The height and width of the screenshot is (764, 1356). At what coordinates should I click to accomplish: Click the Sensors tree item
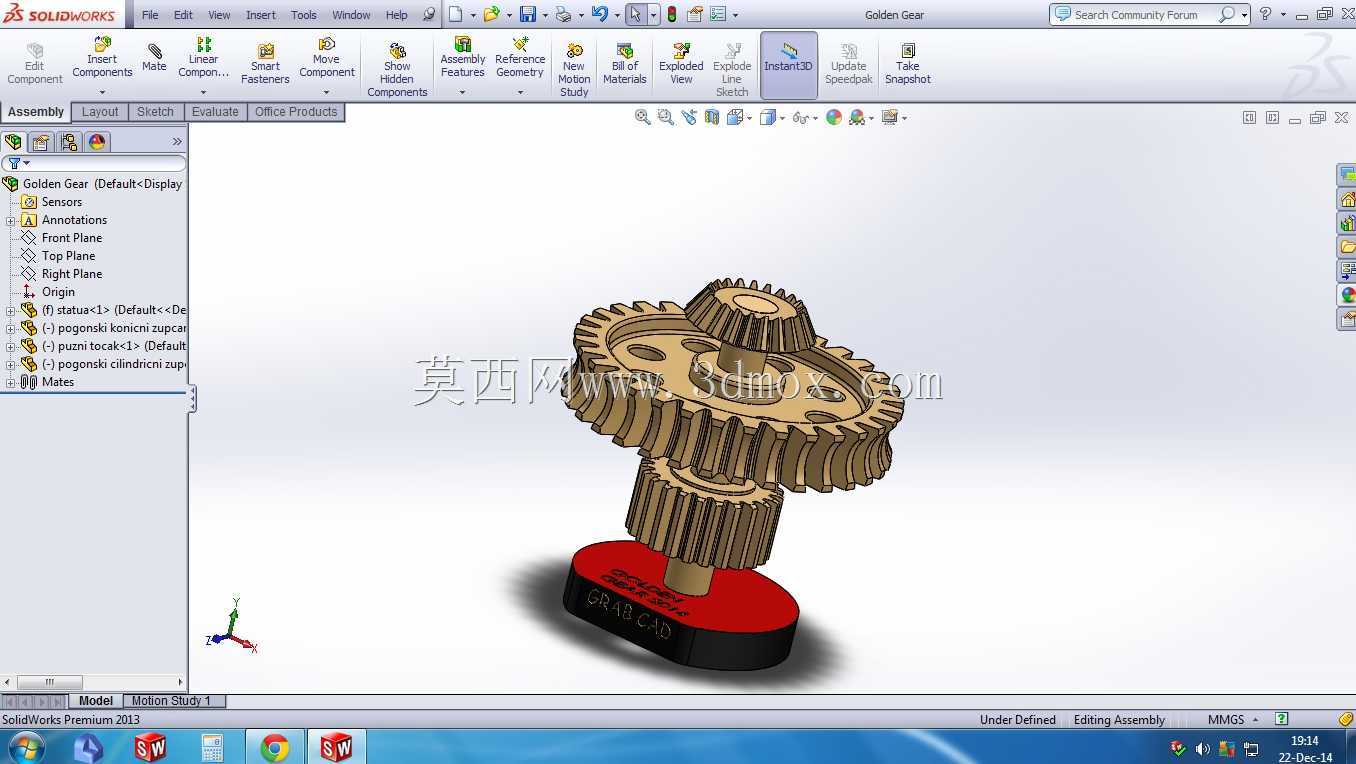click(x=62, y=202)
